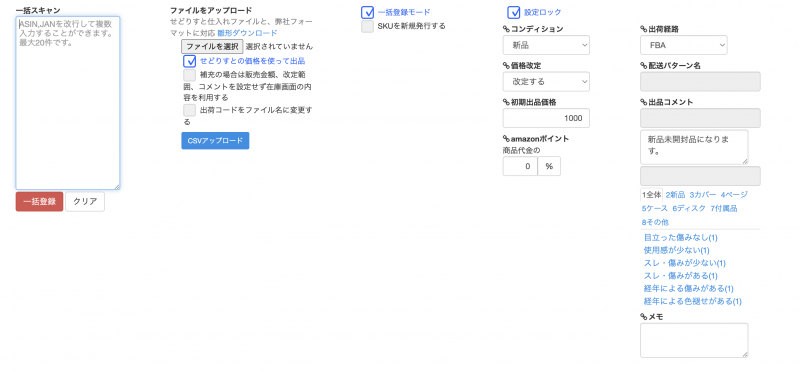This screenshot has width=800, height=373.
Task: Click the link icon beside 価格改定
Action: [506, 66]
